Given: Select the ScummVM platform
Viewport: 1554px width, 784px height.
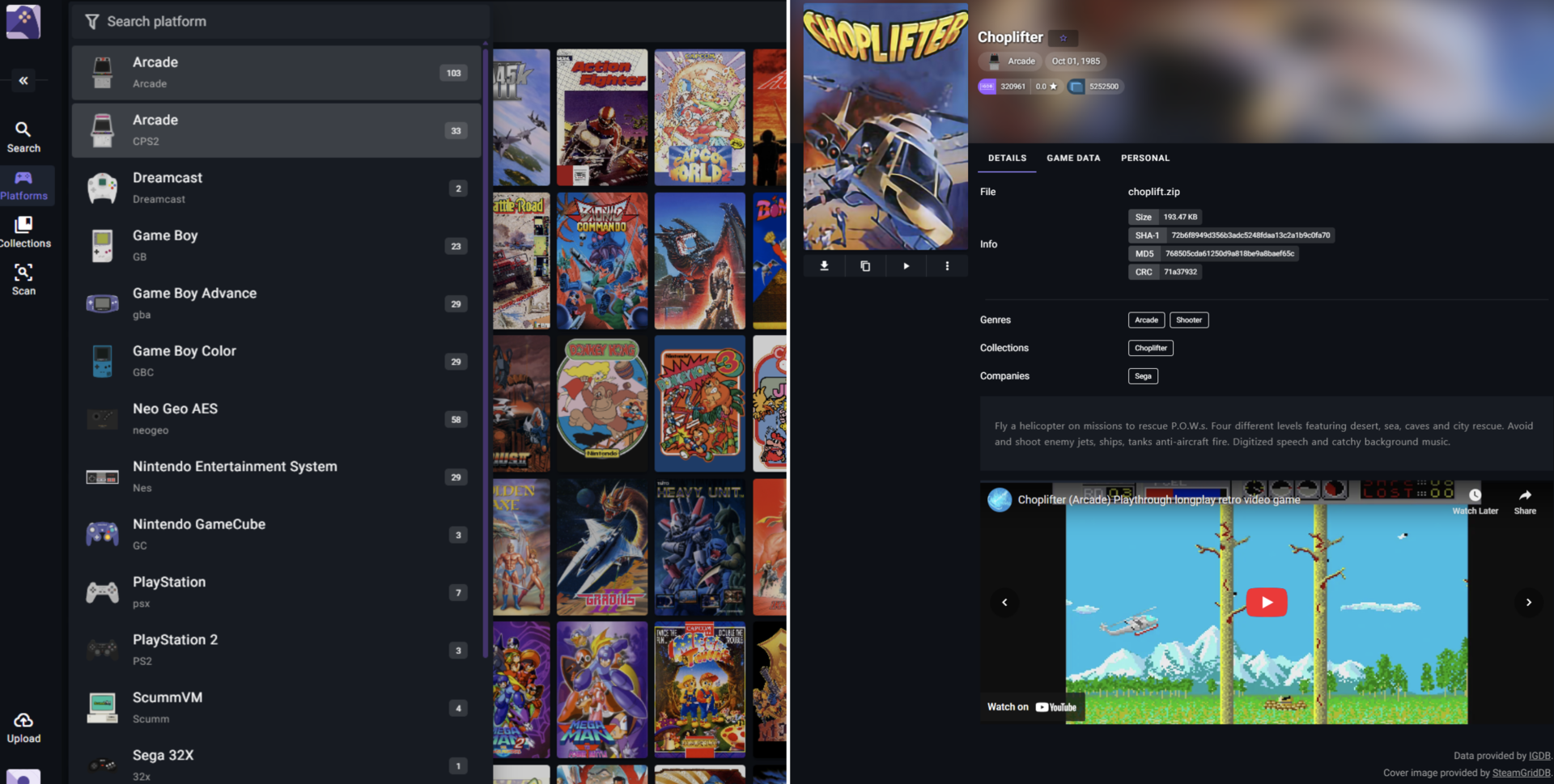Looking at the screenshot, I should pos(276,707).
